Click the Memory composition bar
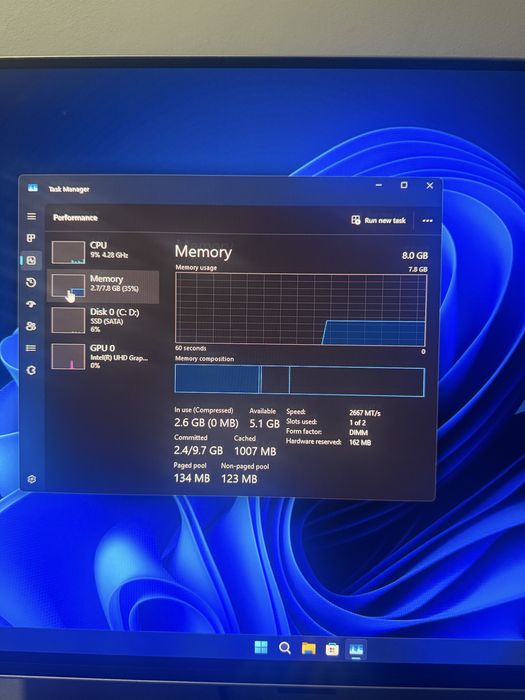The image size is (525, 700). [300, 380]
